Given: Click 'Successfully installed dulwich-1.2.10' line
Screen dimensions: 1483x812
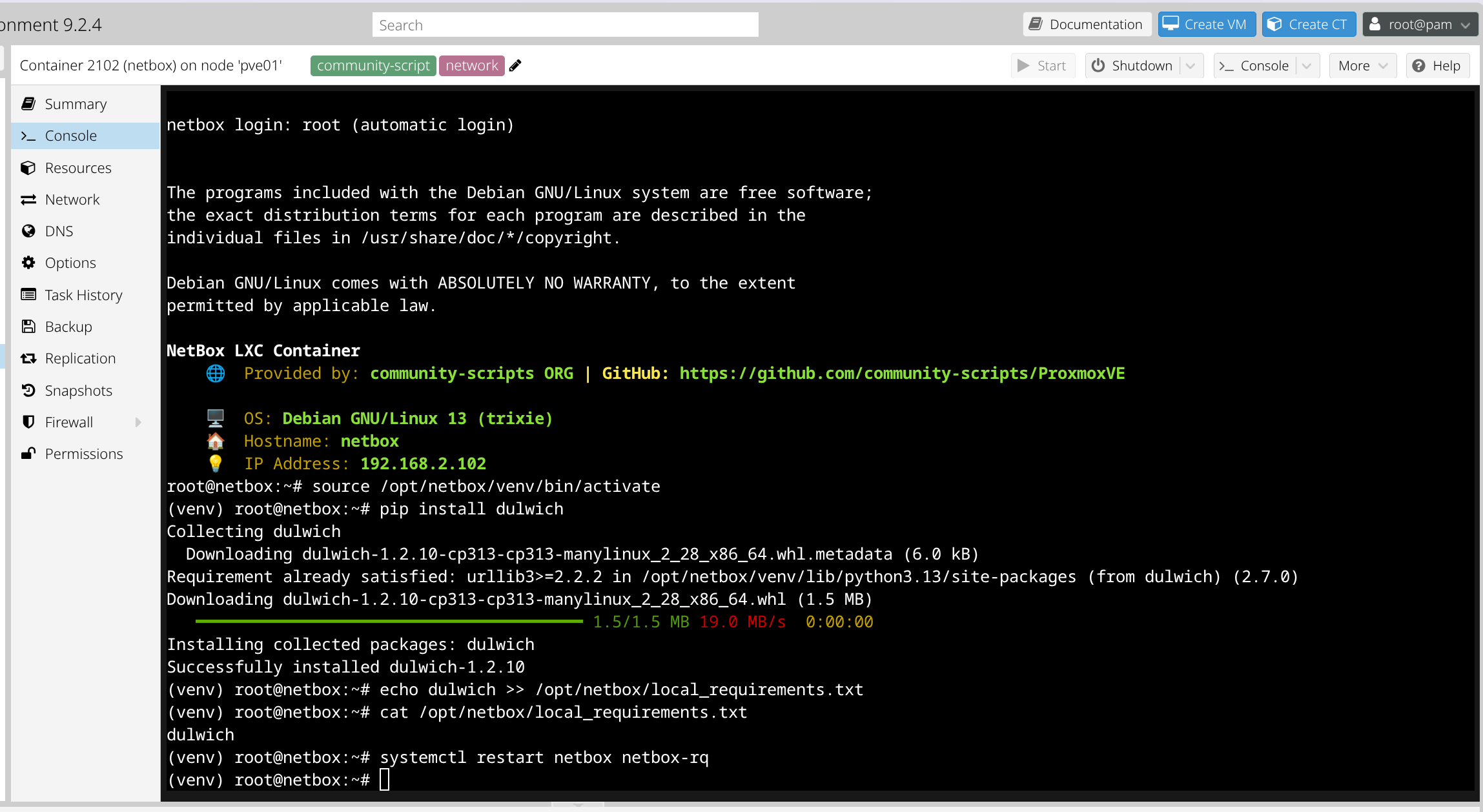Looking at the screenshot, I should 345,667.
